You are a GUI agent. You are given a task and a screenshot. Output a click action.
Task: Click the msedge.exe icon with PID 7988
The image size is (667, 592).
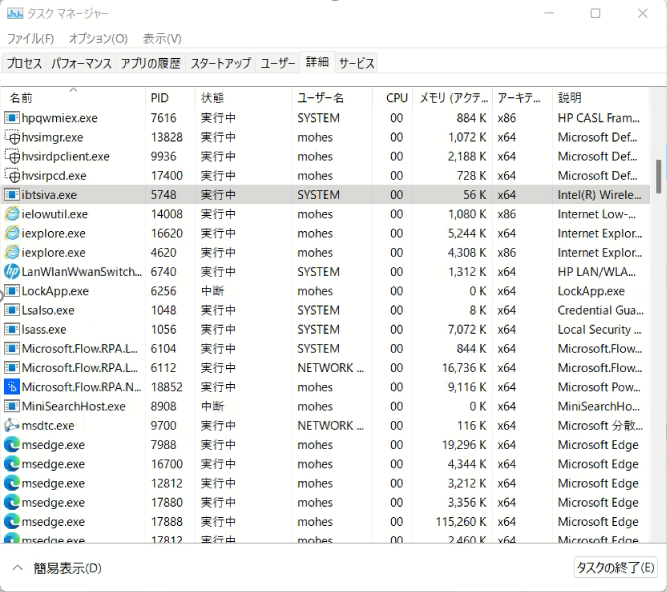pos(12,444)
